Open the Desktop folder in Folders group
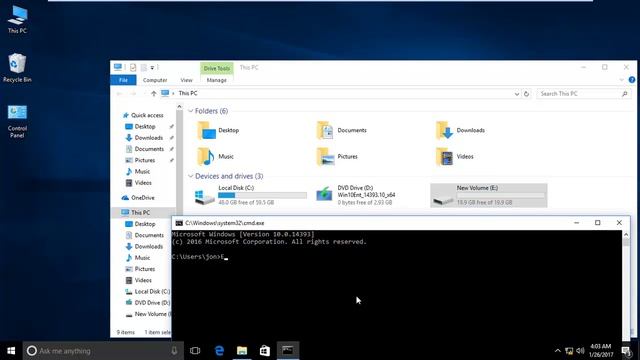The image size is (640, 360). tap(218, 130)
